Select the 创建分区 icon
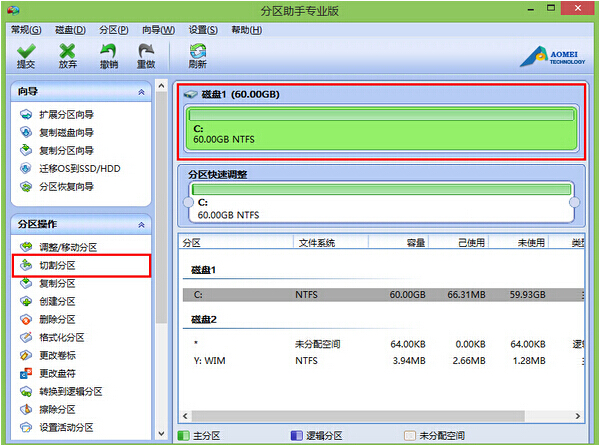Image resolution: width=599 pixels, height=445 pixels. [x=26, y=301]
